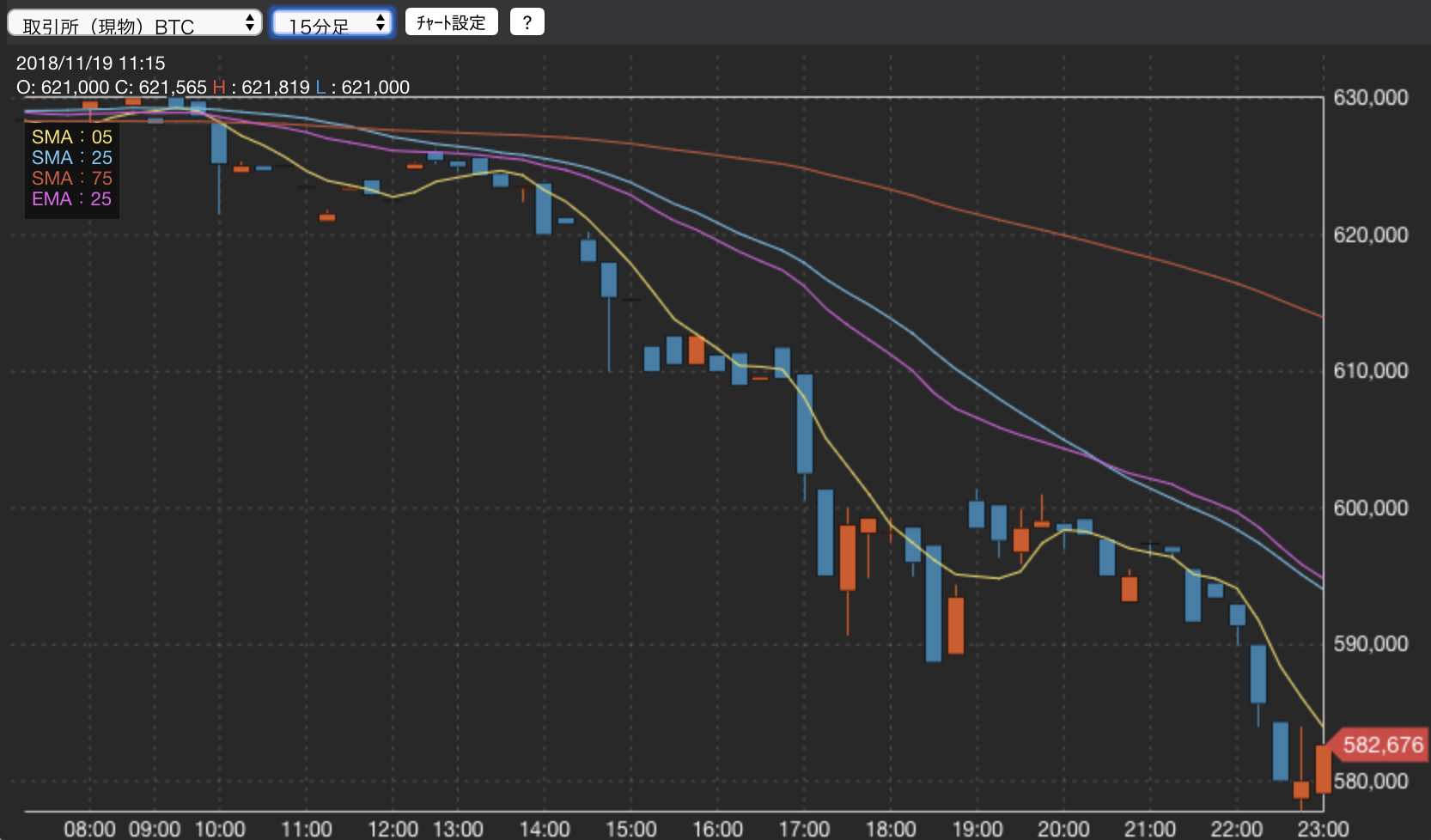Click the 18:00 time axis label
This screenshot has width=1431, height=840.
tap(891, 829)
